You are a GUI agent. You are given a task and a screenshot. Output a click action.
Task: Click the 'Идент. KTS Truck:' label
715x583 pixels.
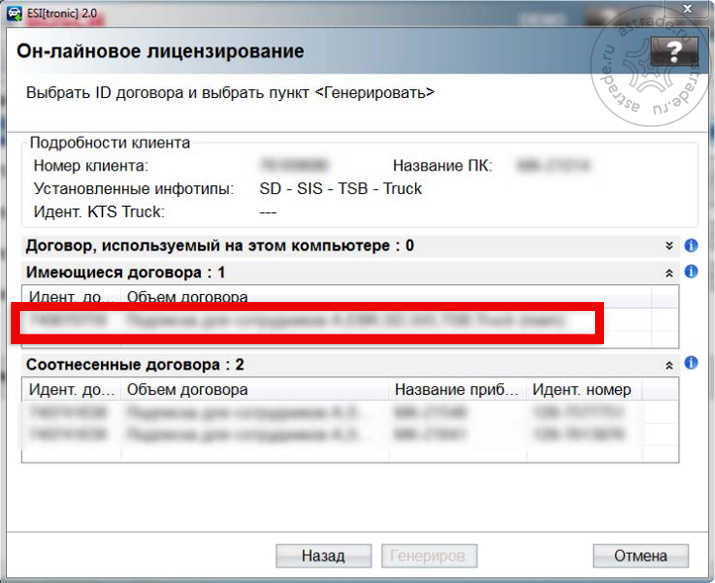99,212
